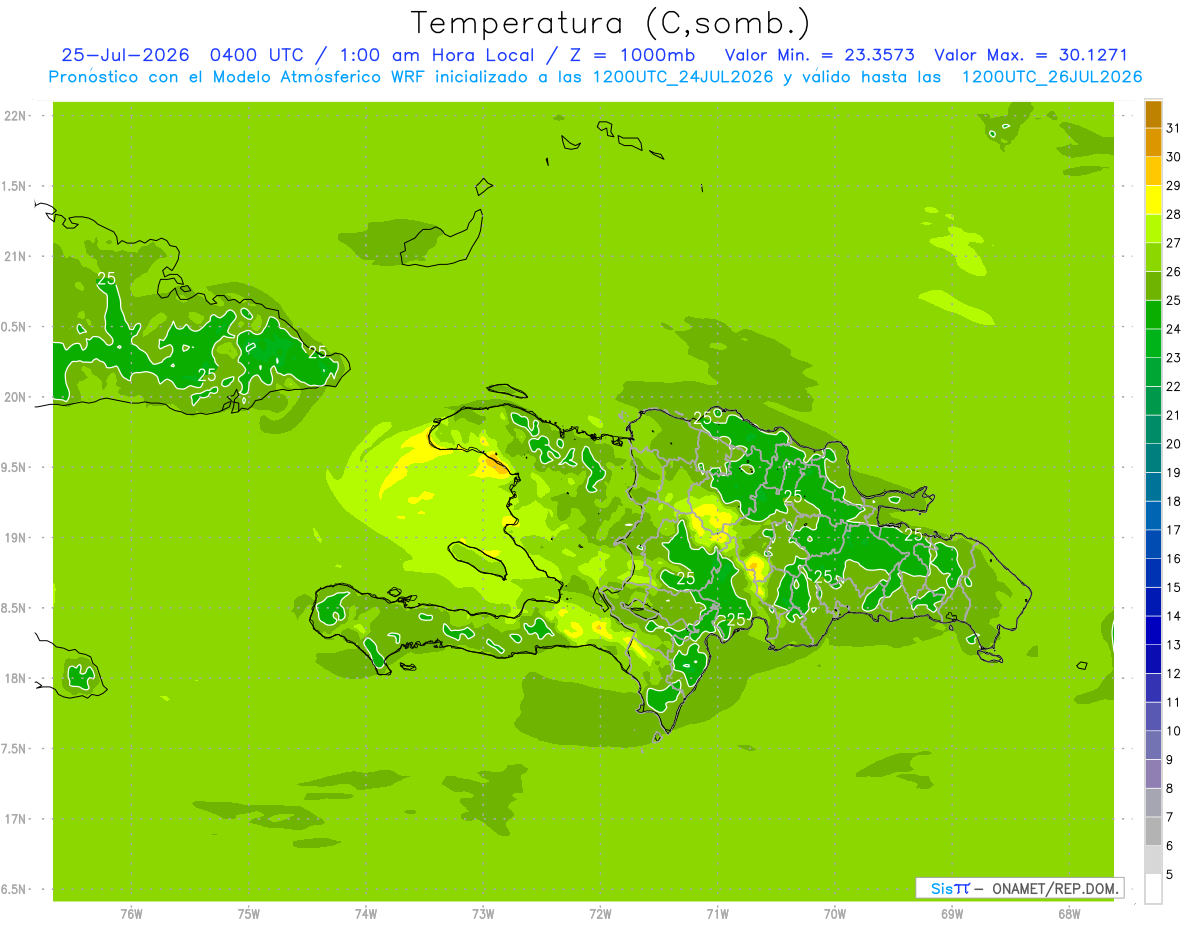1200x927 pixels.
Task: Click the "72W" longitude label
Action: [x=600, y=914]
